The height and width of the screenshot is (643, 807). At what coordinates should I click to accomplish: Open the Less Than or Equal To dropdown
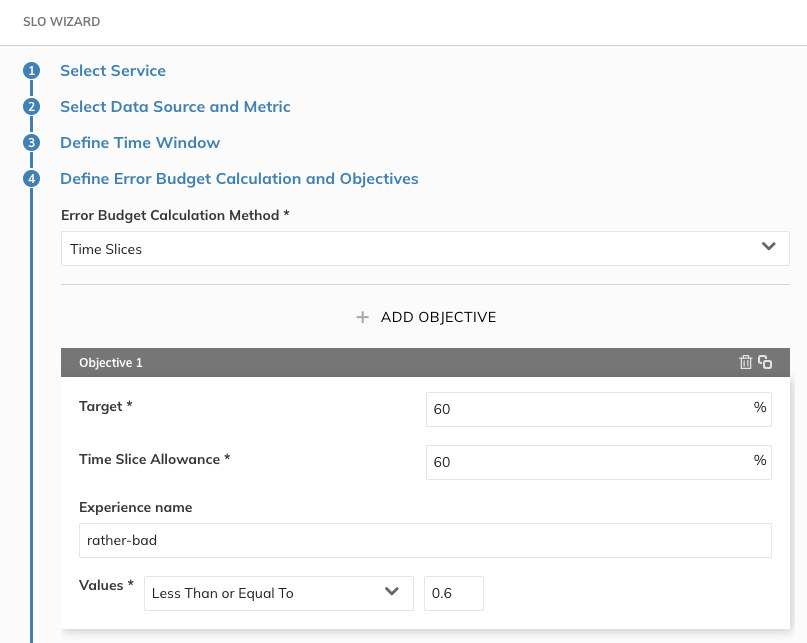pos(392,592)
